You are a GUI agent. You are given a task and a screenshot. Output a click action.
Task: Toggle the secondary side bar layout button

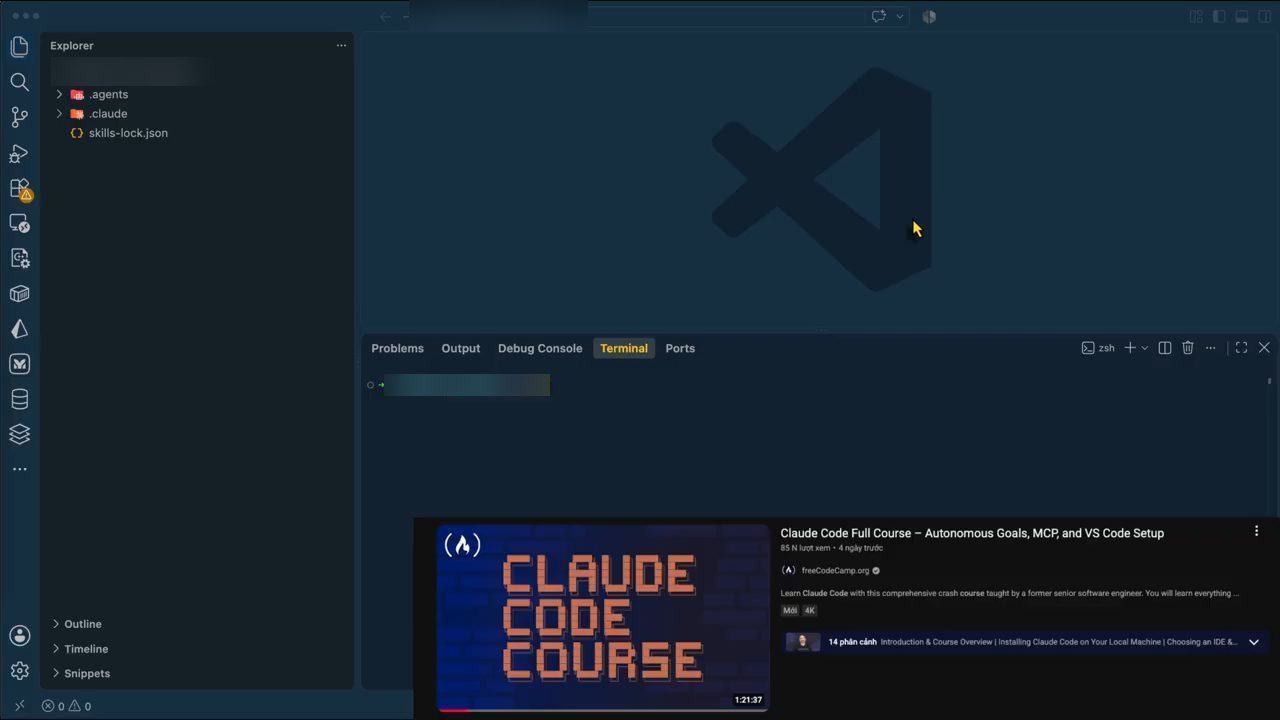(x=1264, y=16)
